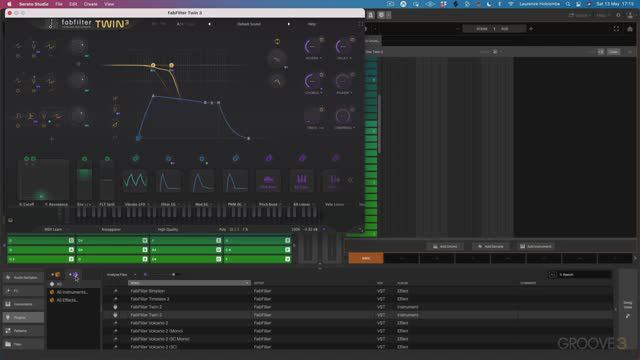Select the Mod EG envelope thumbnail
This screenshot has width=640, height=360.
202,180
